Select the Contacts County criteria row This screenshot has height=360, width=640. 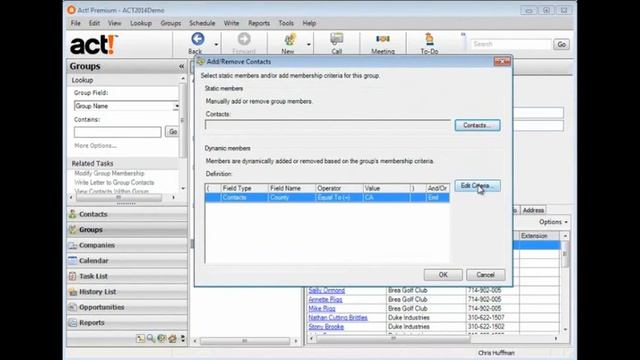327,198
